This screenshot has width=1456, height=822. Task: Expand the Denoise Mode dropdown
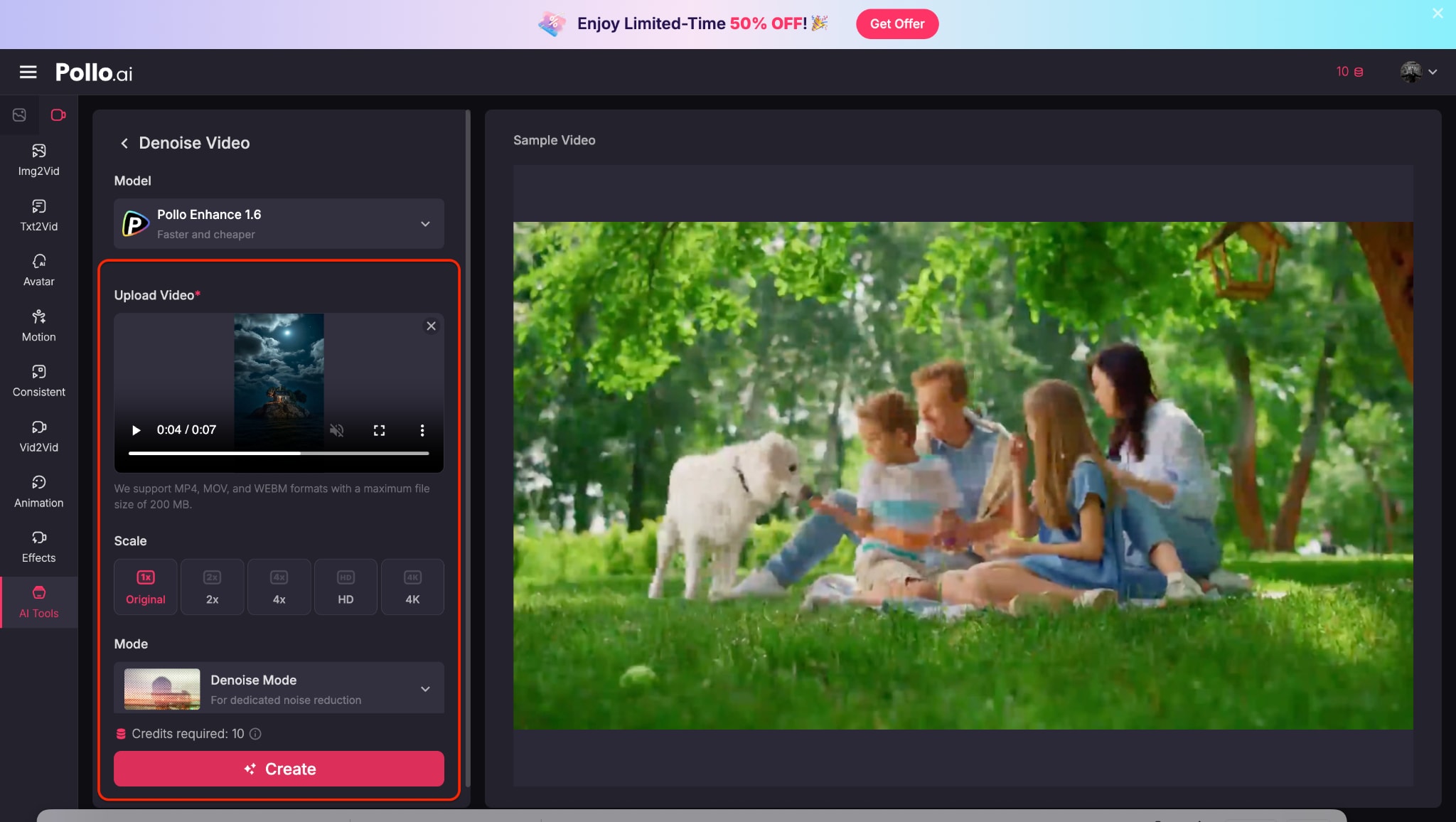click(x=279, y=688)
